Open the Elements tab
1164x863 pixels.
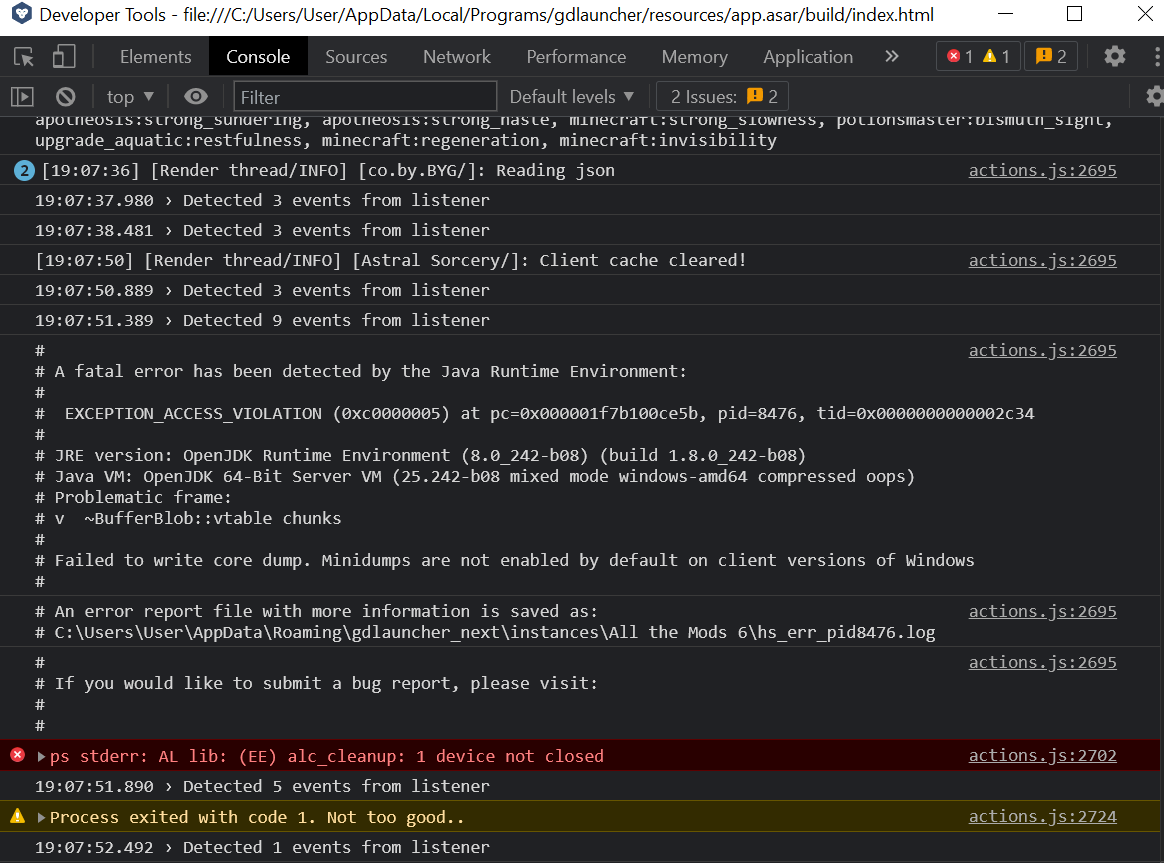coord(155,56)
